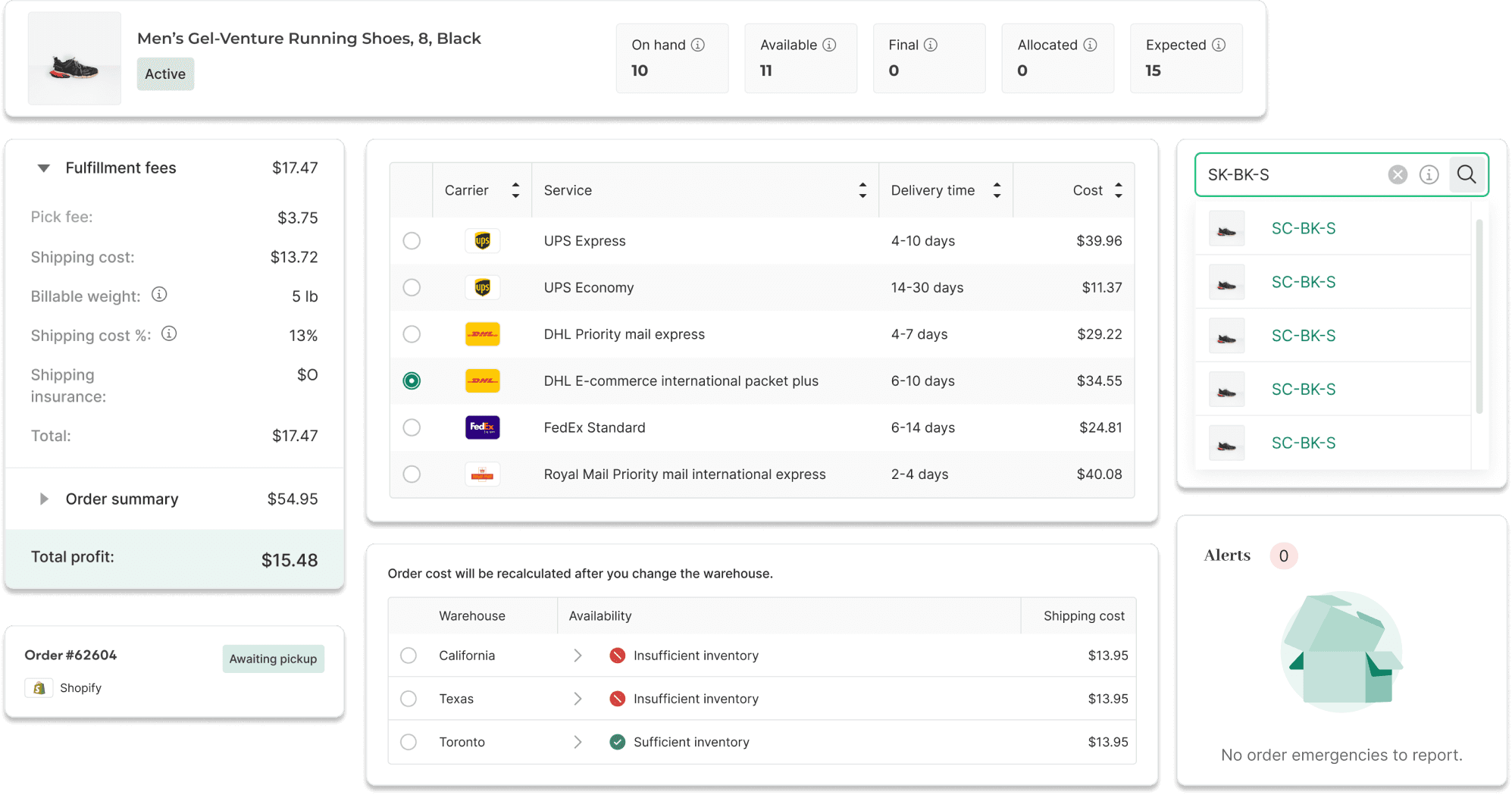
Task: Click the search magnifier icon
Action: point(1467,175)
